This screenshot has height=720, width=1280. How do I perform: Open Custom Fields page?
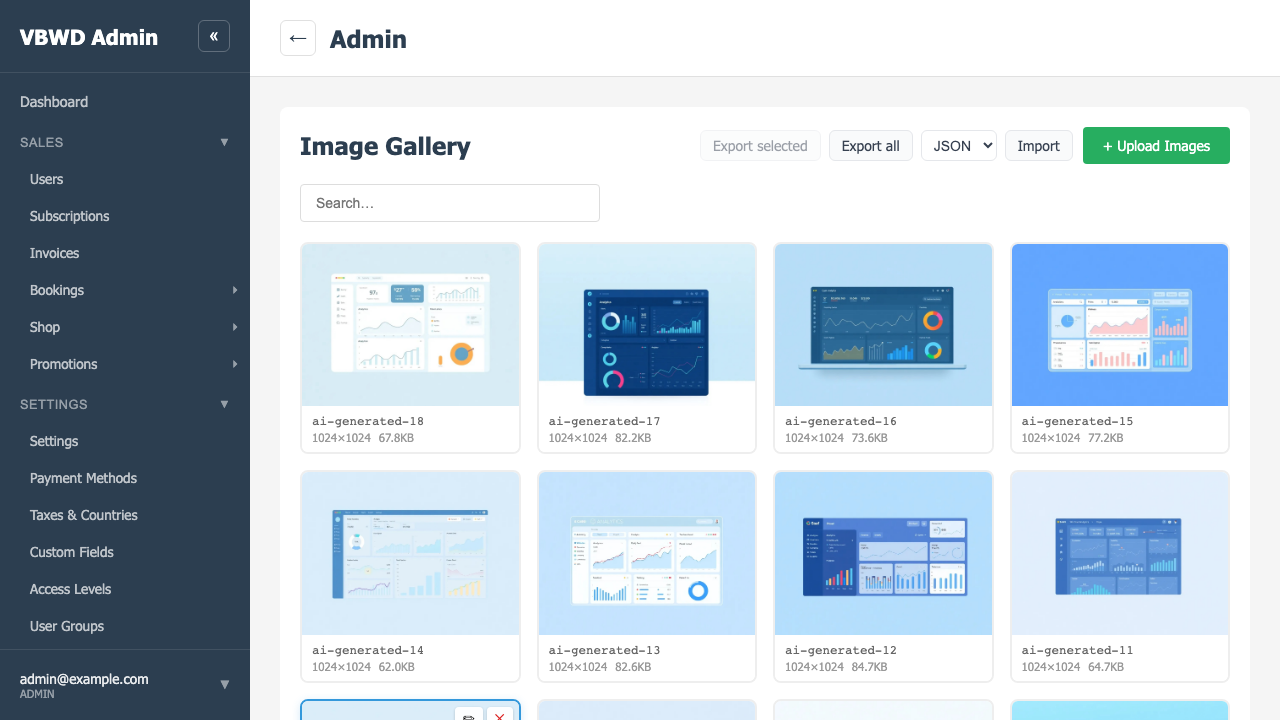tap(125, 552)
